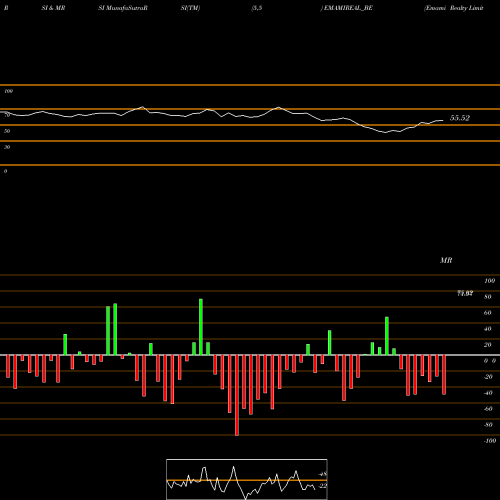
Task: Click the 'SI(TM)' header text
Action: pos(190,8)
